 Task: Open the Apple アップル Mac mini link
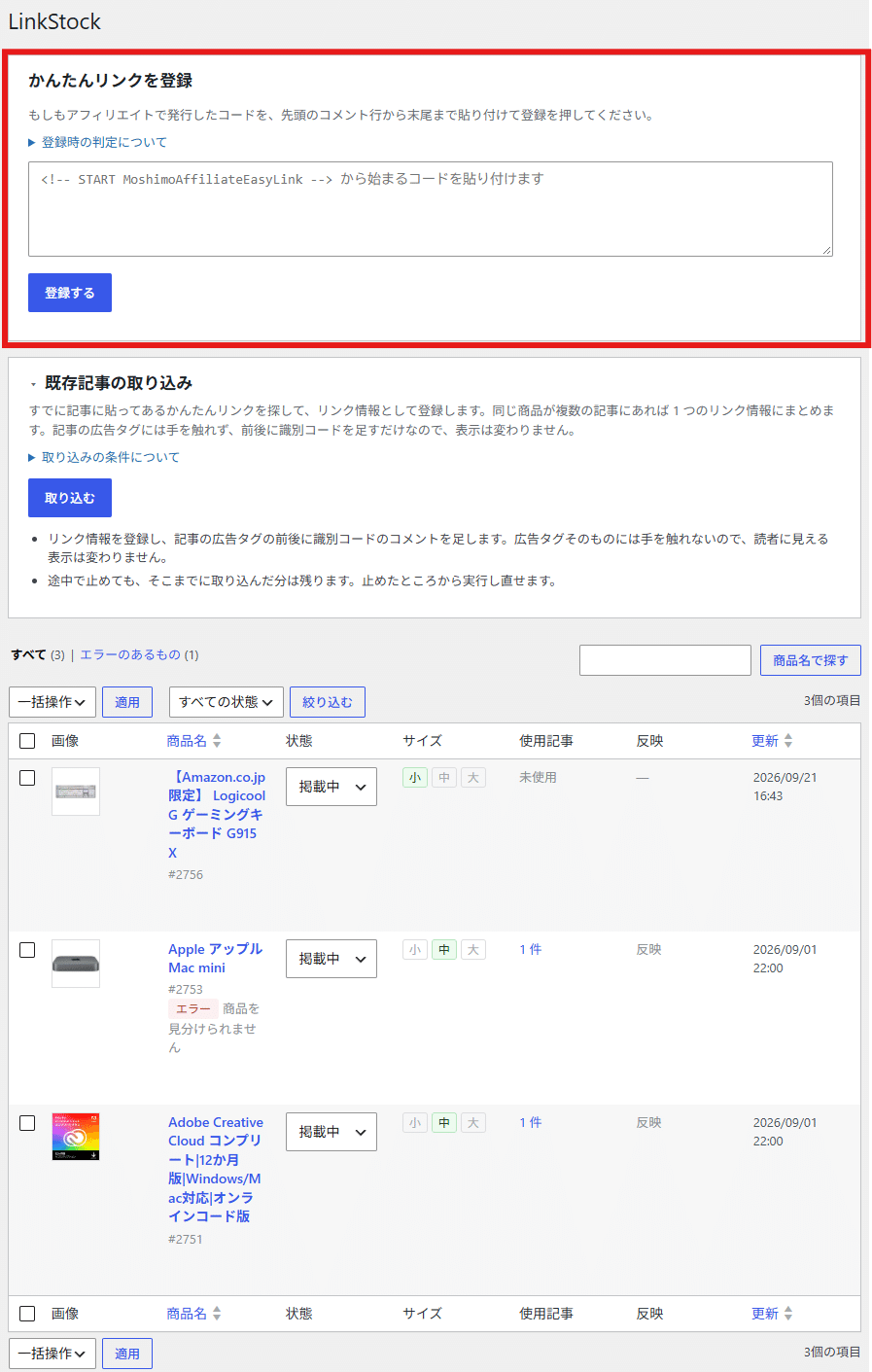tap(215, 958)
